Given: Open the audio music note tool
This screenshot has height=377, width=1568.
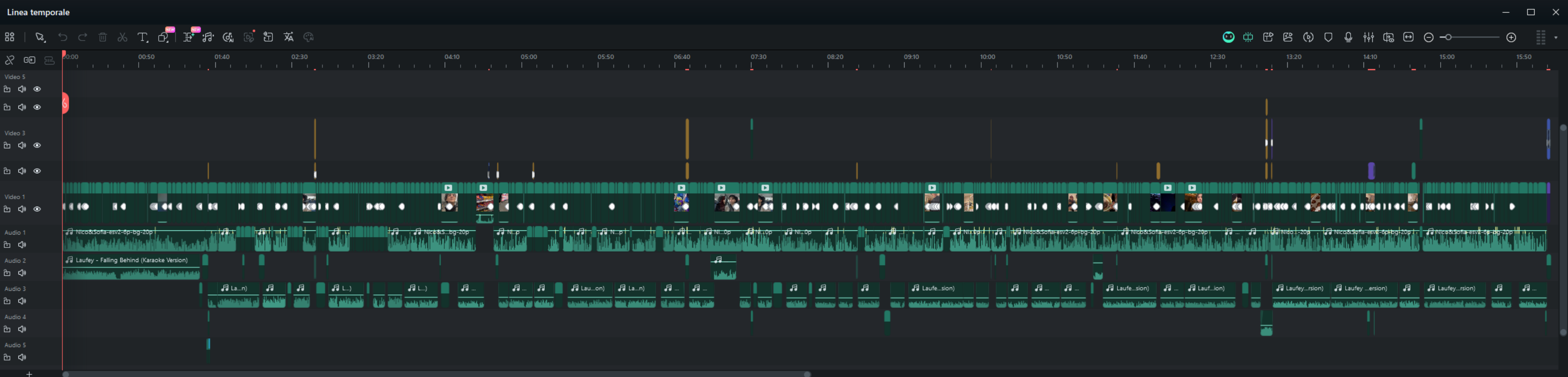Looking at the screenshot, I should coord(208,37).
